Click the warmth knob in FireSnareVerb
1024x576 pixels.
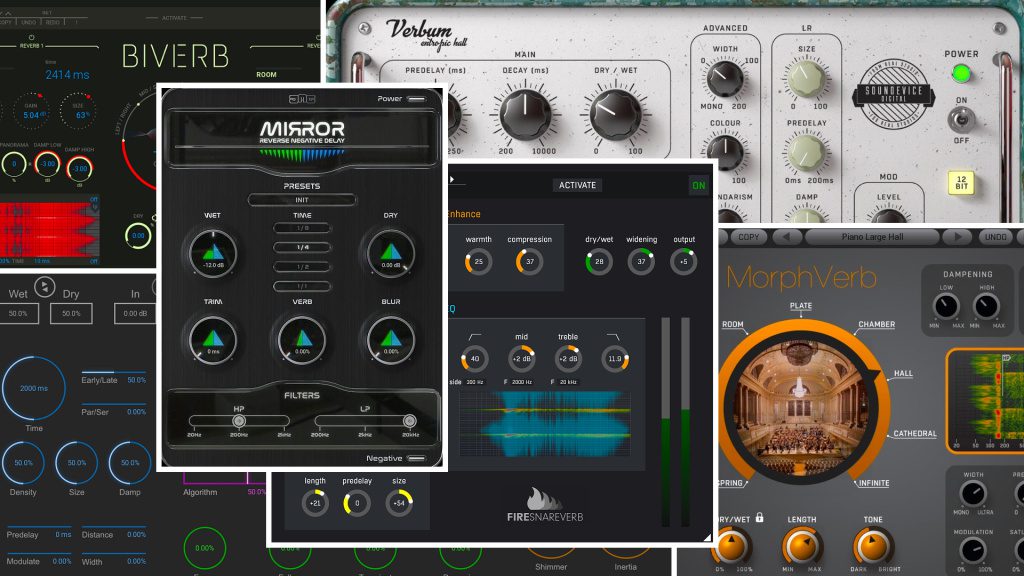478,262
